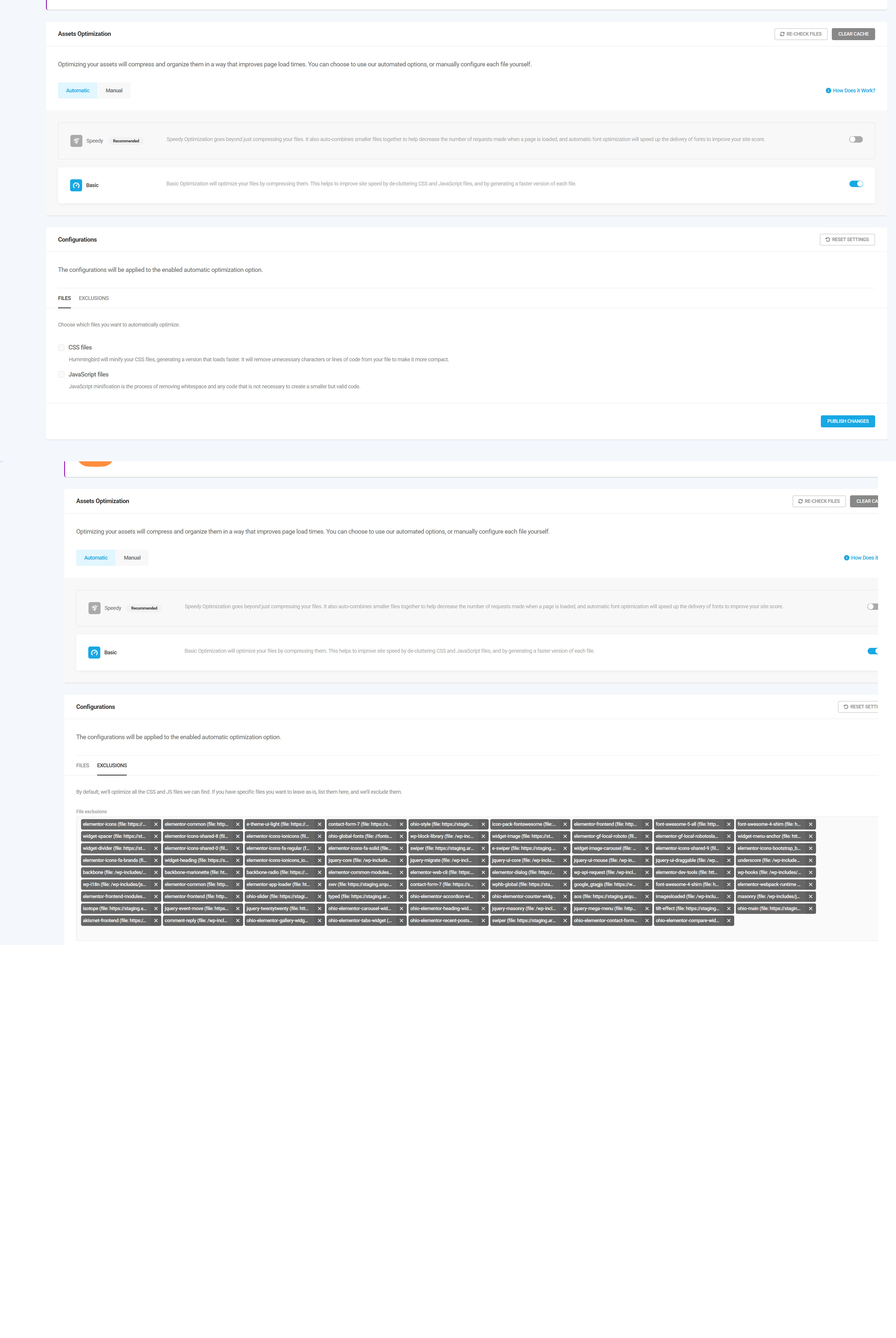Toggle the Speedy switch in lower panel
Viewport: 896px width, 1338px height.
pos(872,606)
